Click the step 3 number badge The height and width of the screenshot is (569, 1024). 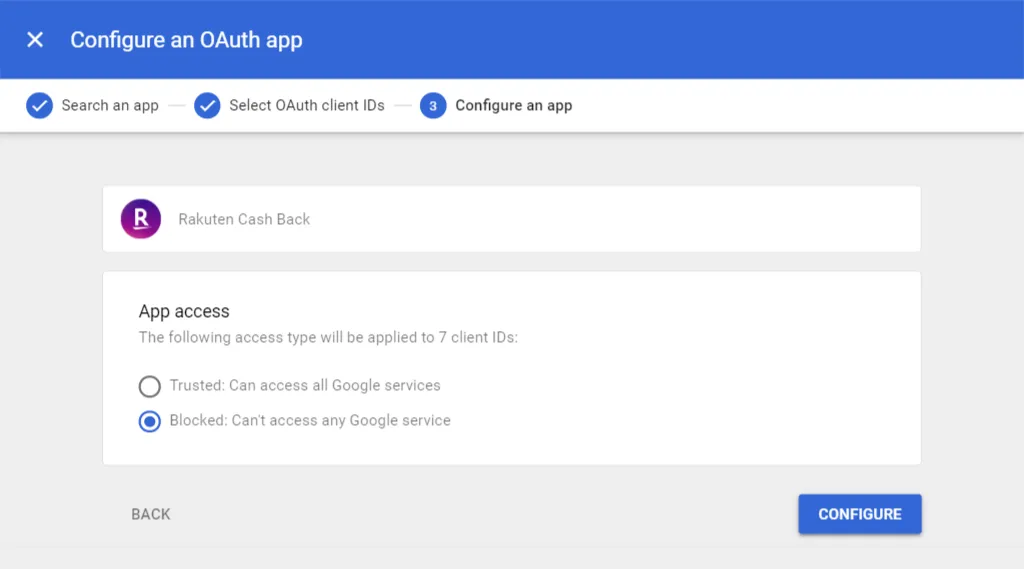tap(433, 105)
